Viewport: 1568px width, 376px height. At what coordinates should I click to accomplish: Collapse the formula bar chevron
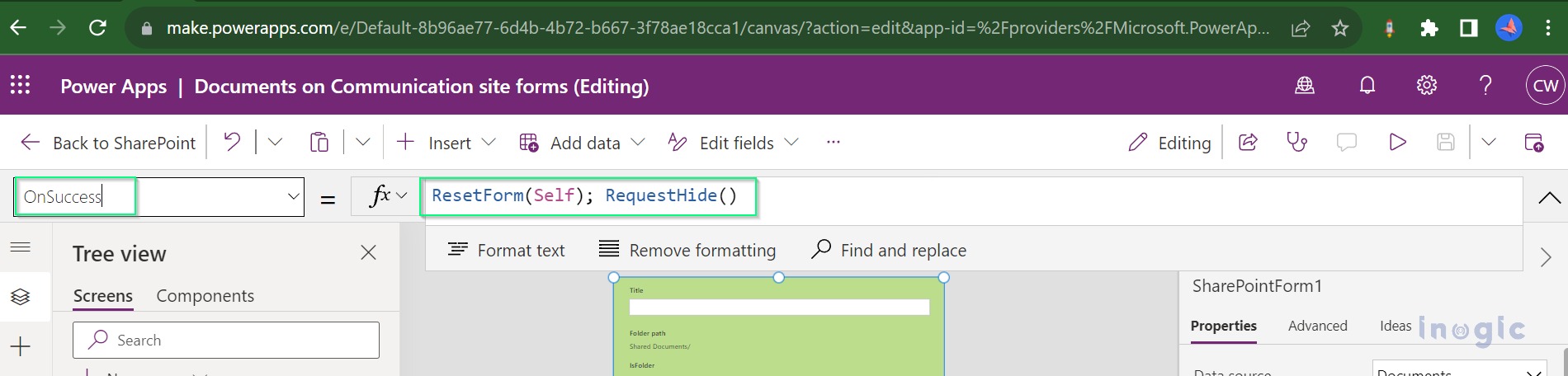[x=1549, y=197]
